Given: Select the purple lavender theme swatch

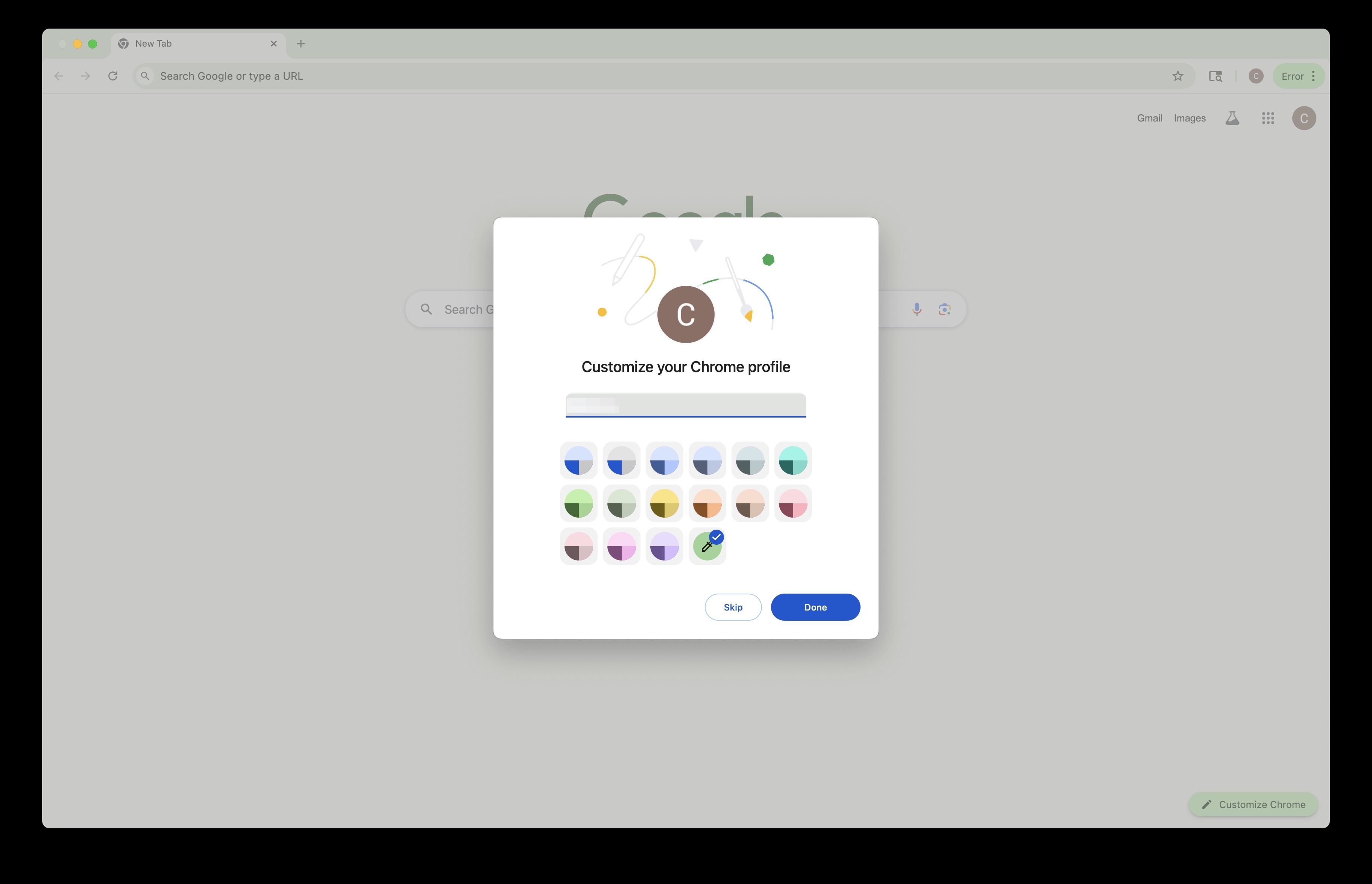Looking at the screenshot, I should 665,547.
